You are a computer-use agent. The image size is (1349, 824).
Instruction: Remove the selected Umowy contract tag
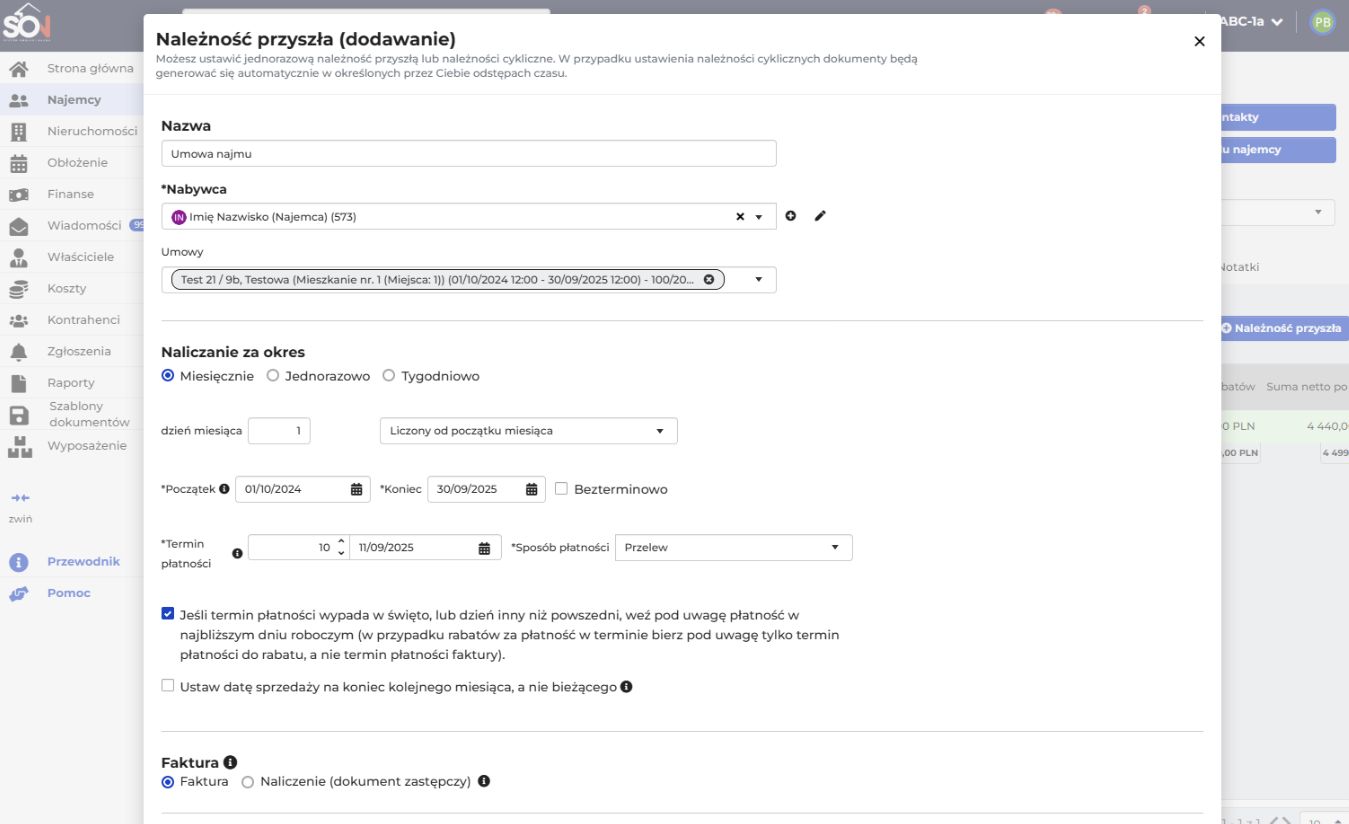click(x=709, y=280)
